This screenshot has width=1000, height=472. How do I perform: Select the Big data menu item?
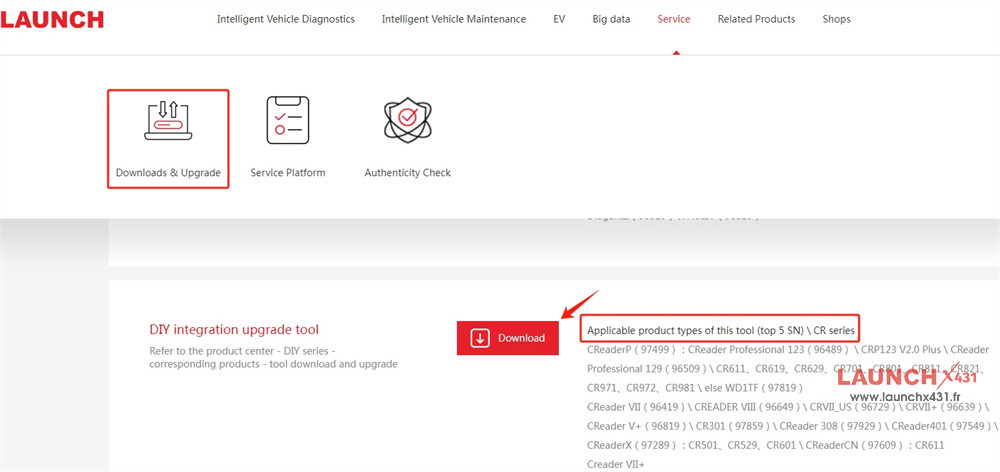[611, 19]
